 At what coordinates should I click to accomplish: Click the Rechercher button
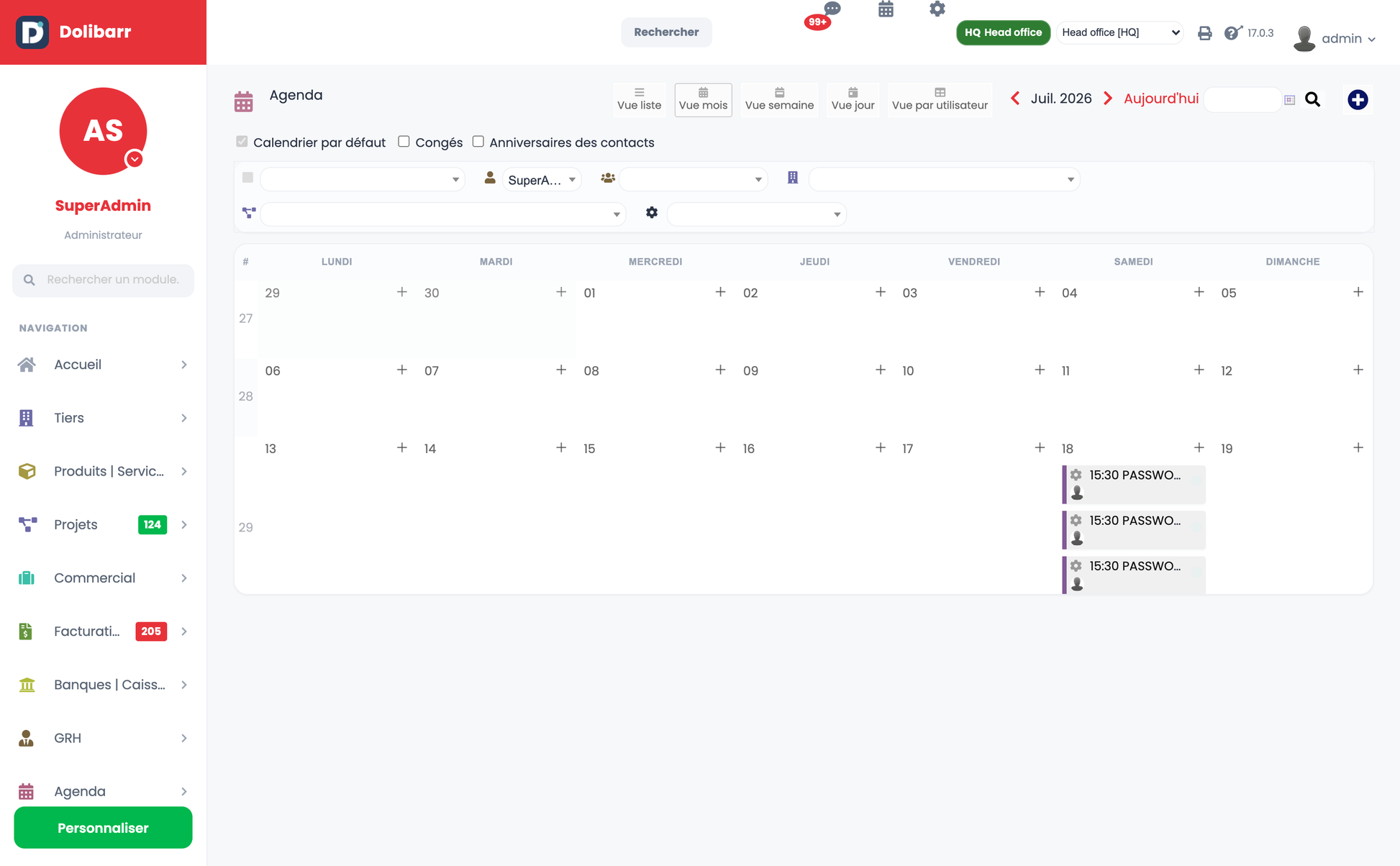666,32
